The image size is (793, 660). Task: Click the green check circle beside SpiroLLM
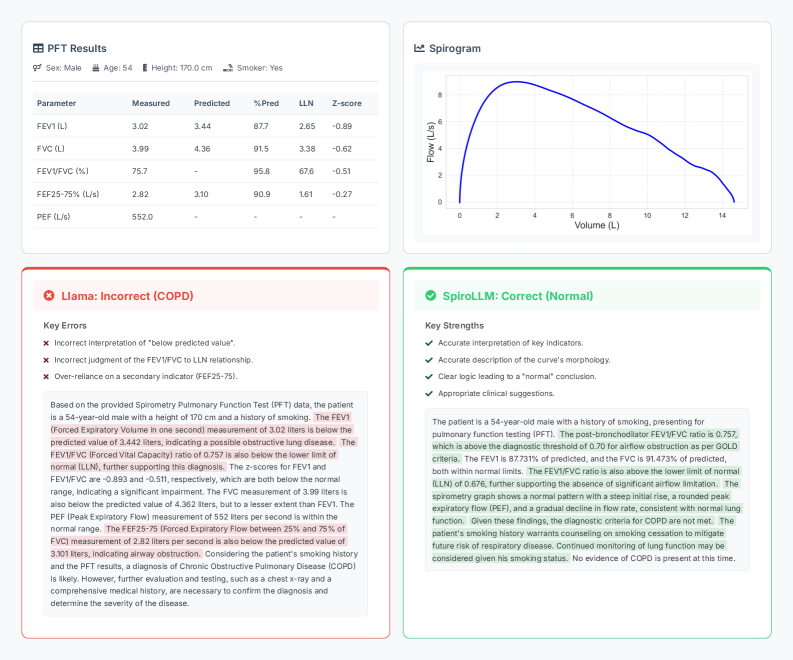tap(430, 296)
